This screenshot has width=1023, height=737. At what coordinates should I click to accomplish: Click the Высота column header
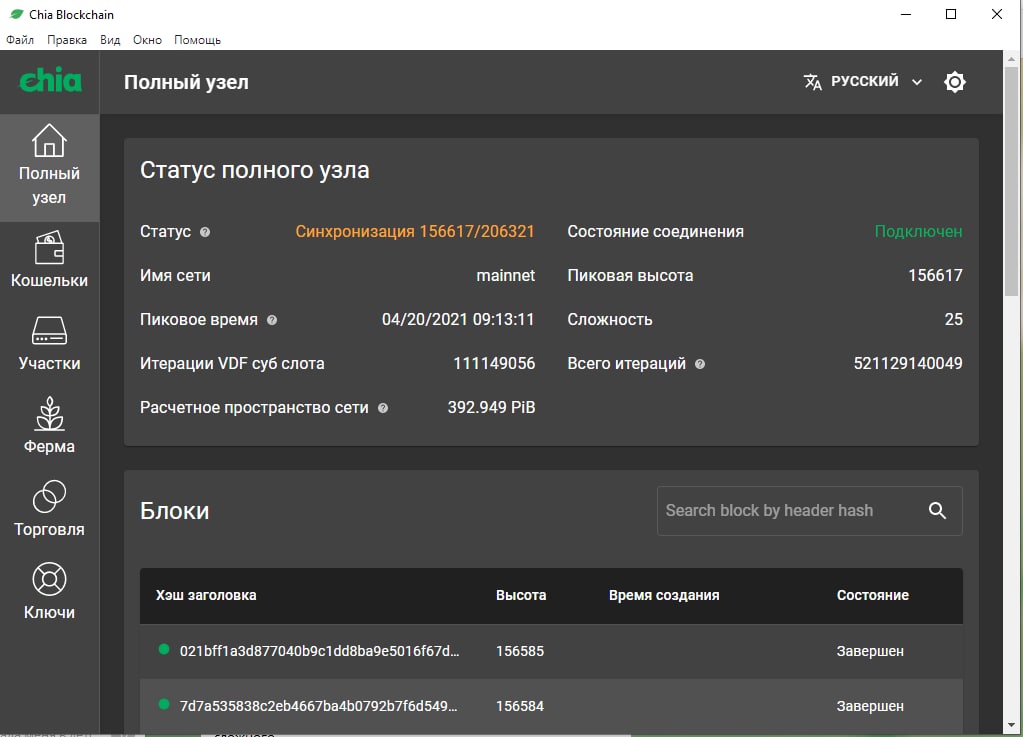[521, 595]
